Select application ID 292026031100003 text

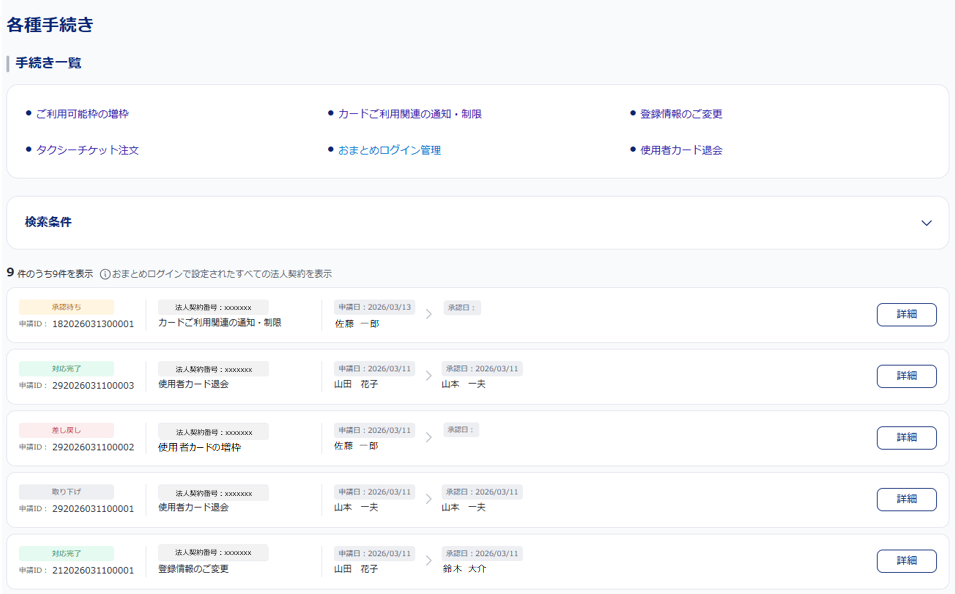93,386
